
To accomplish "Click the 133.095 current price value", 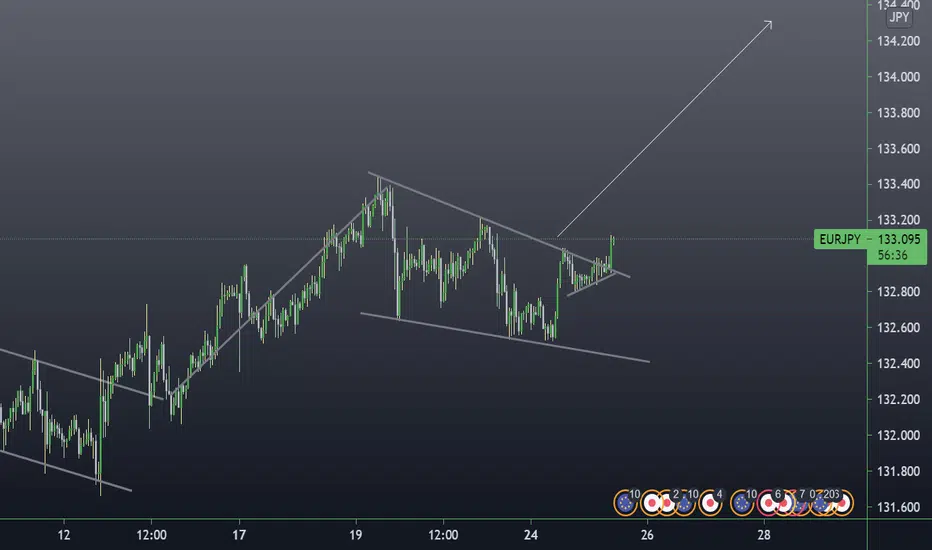I will click(x=899, y=239).
